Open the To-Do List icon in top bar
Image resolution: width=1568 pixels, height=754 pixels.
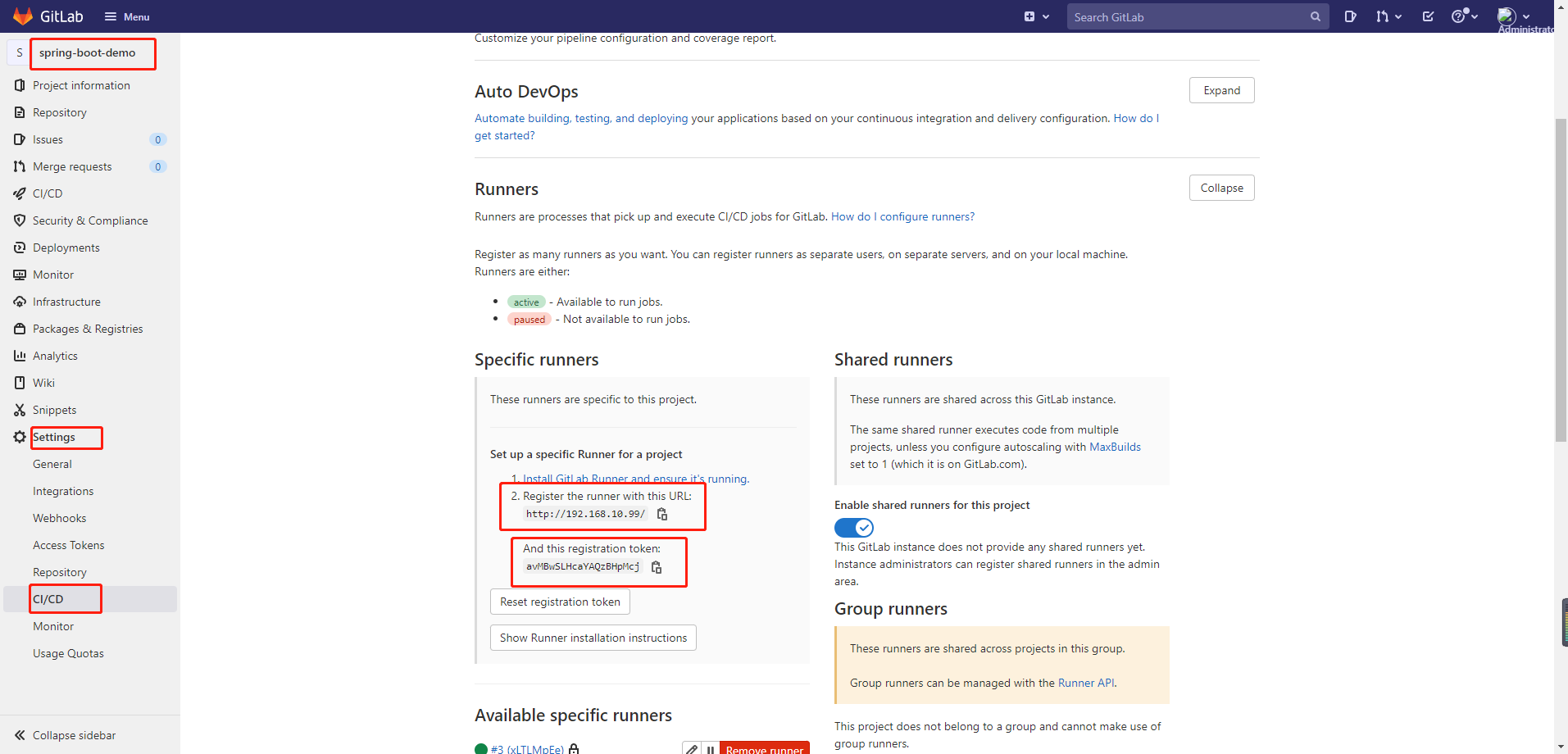point(1428,16)
